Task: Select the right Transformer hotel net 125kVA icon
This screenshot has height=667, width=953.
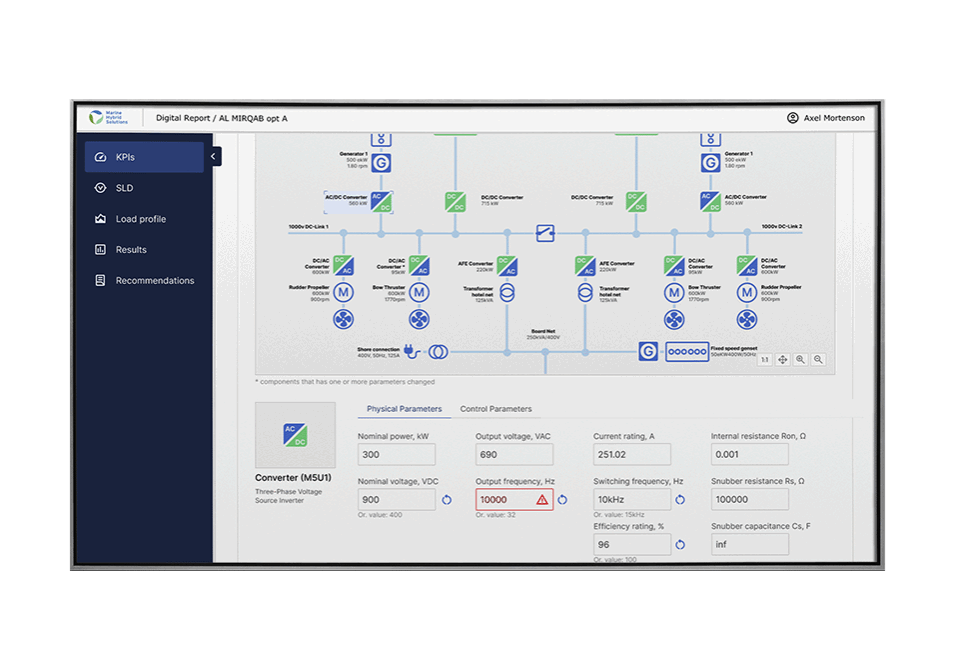Action: (x=585, y=292)
